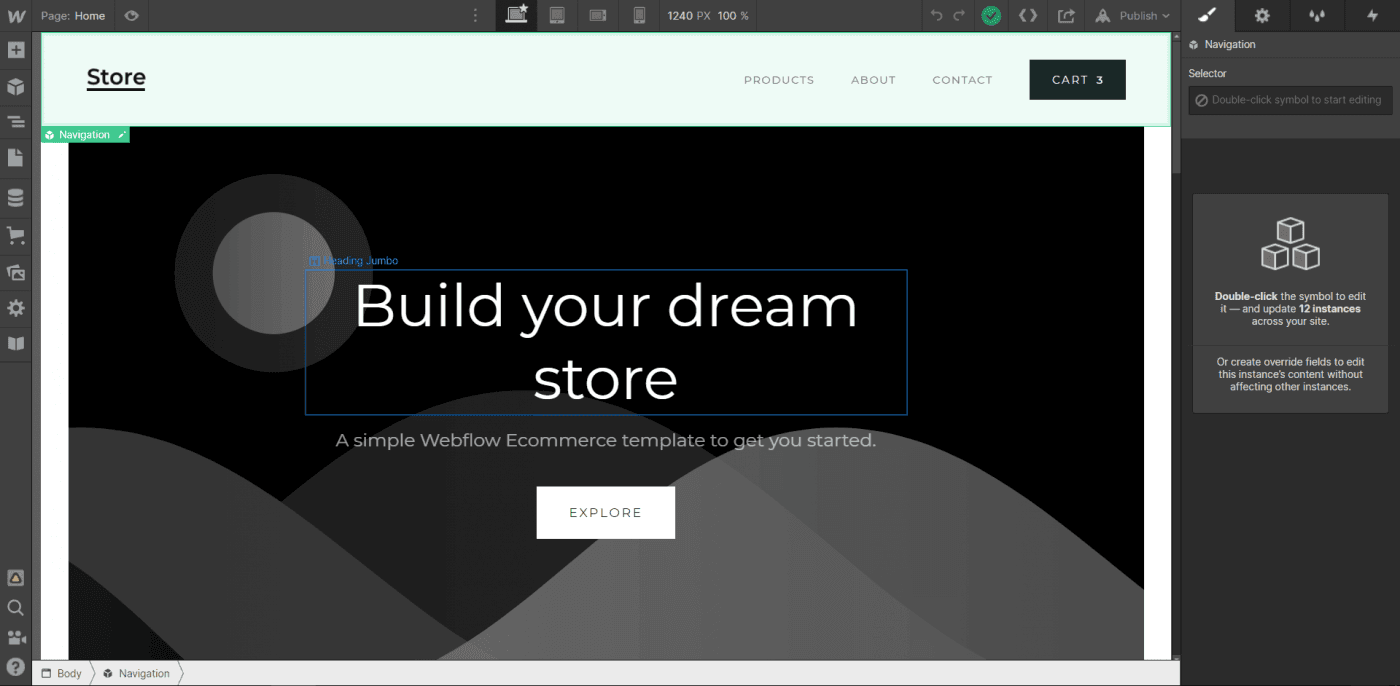Select Body in the breadcrumb bar
The image size is (1400, 686).
coord(62,673)
